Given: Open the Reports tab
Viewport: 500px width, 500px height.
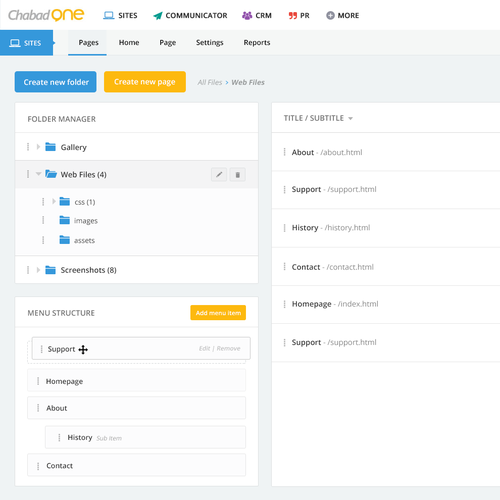Looking at the screenshot, I should tap(257, 43).
